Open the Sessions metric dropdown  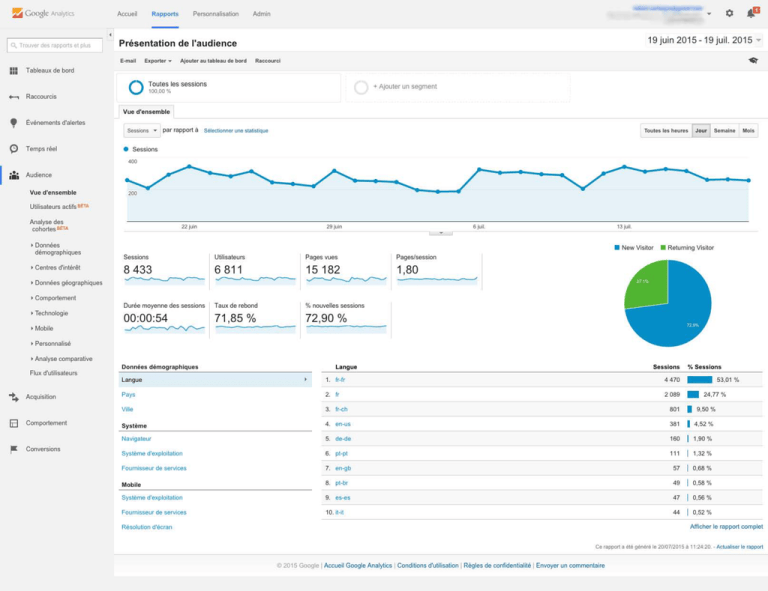[x=142, y=131]
